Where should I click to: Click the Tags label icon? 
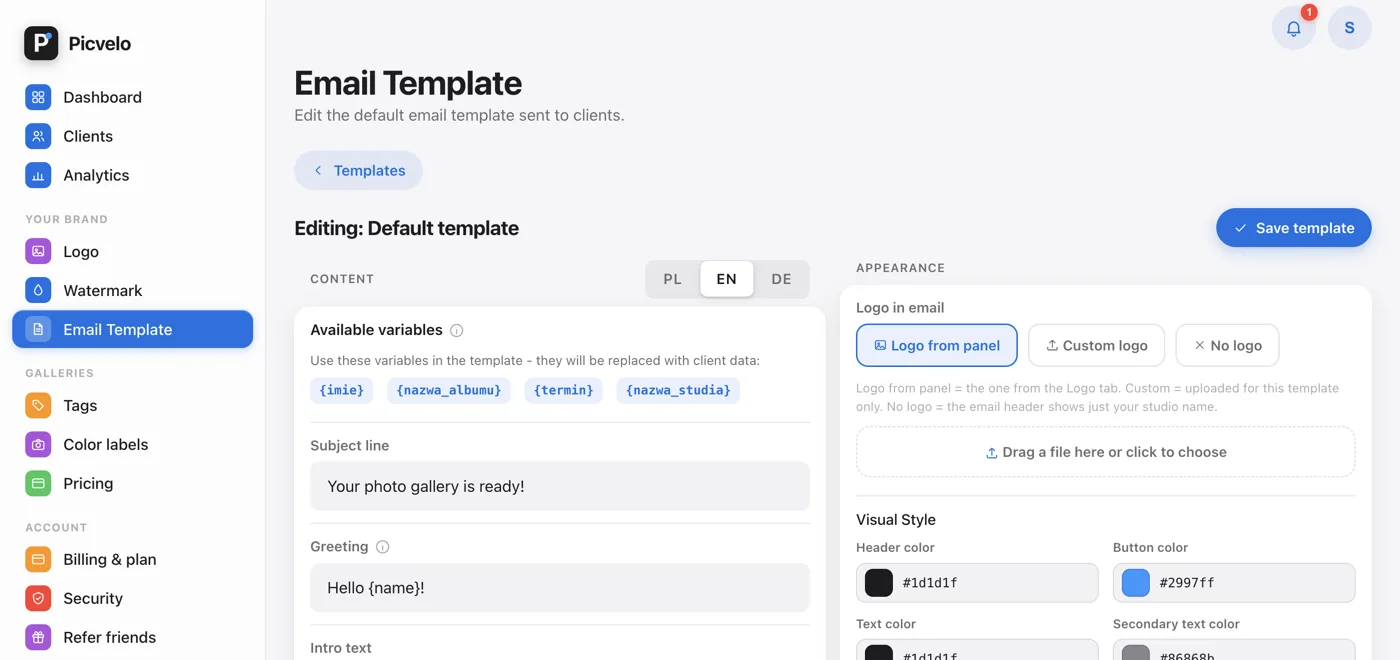38,405
